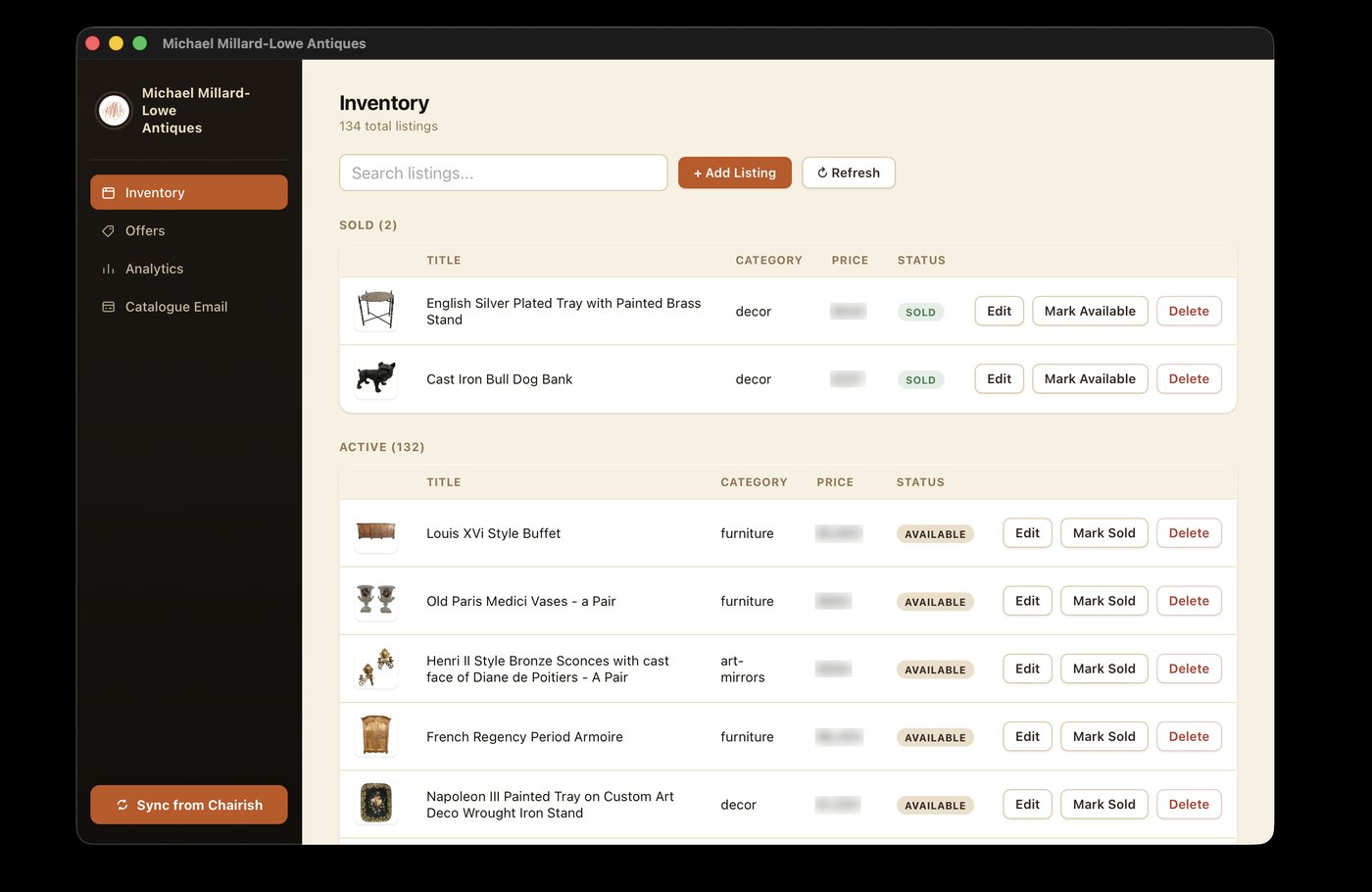Mark Cast Iron Bull Dog Bank available
The height and width of the screenshot is (892, 1372).
point(1090,378)
